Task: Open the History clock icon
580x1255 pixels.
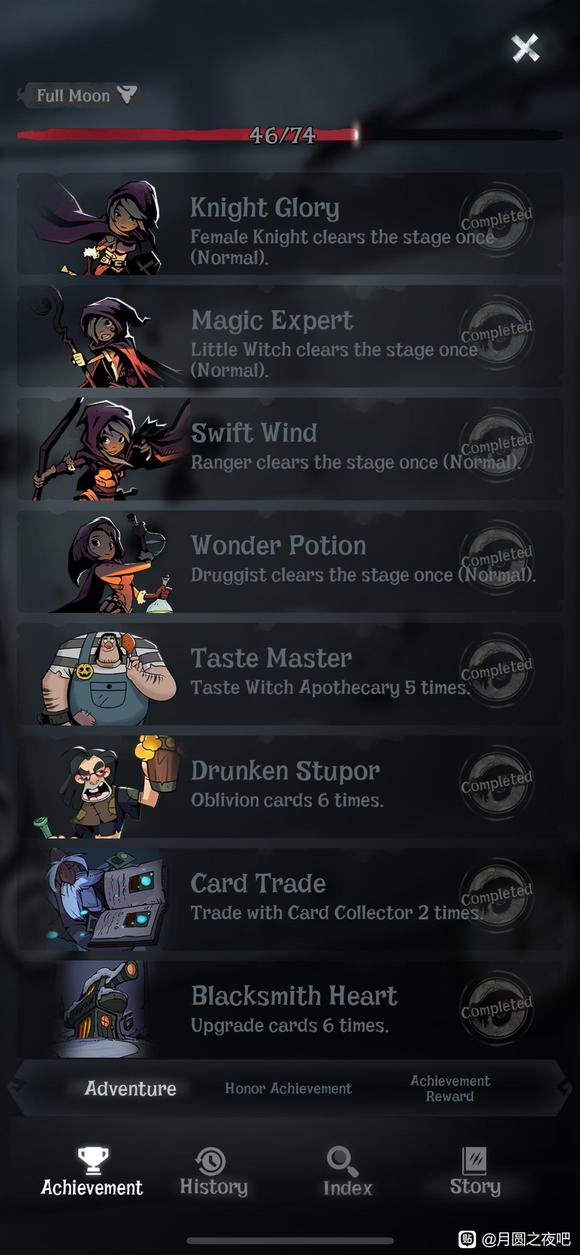Action: click(x=211, y=1161)
